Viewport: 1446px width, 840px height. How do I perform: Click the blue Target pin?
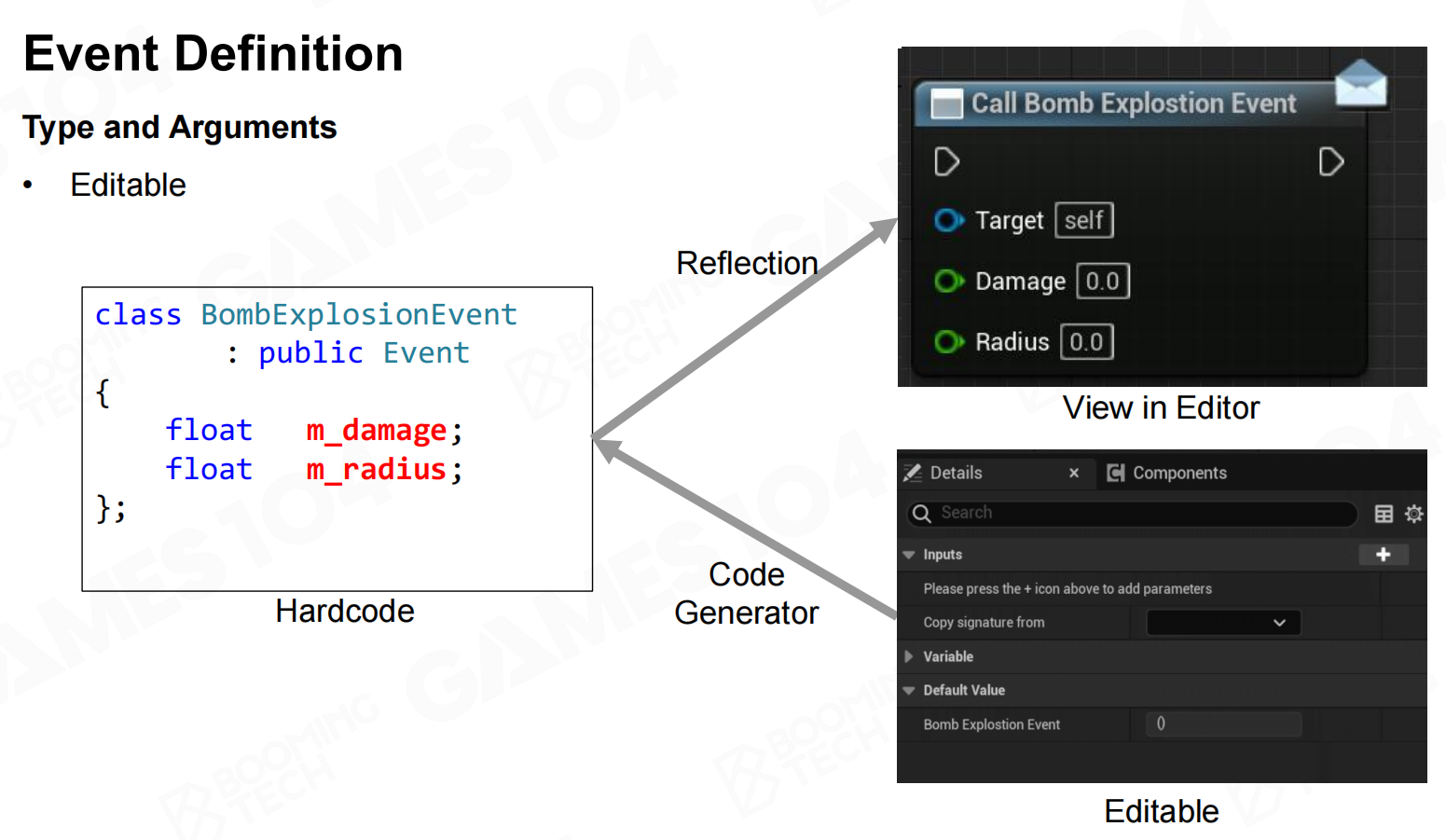click(x=948, y=221)
